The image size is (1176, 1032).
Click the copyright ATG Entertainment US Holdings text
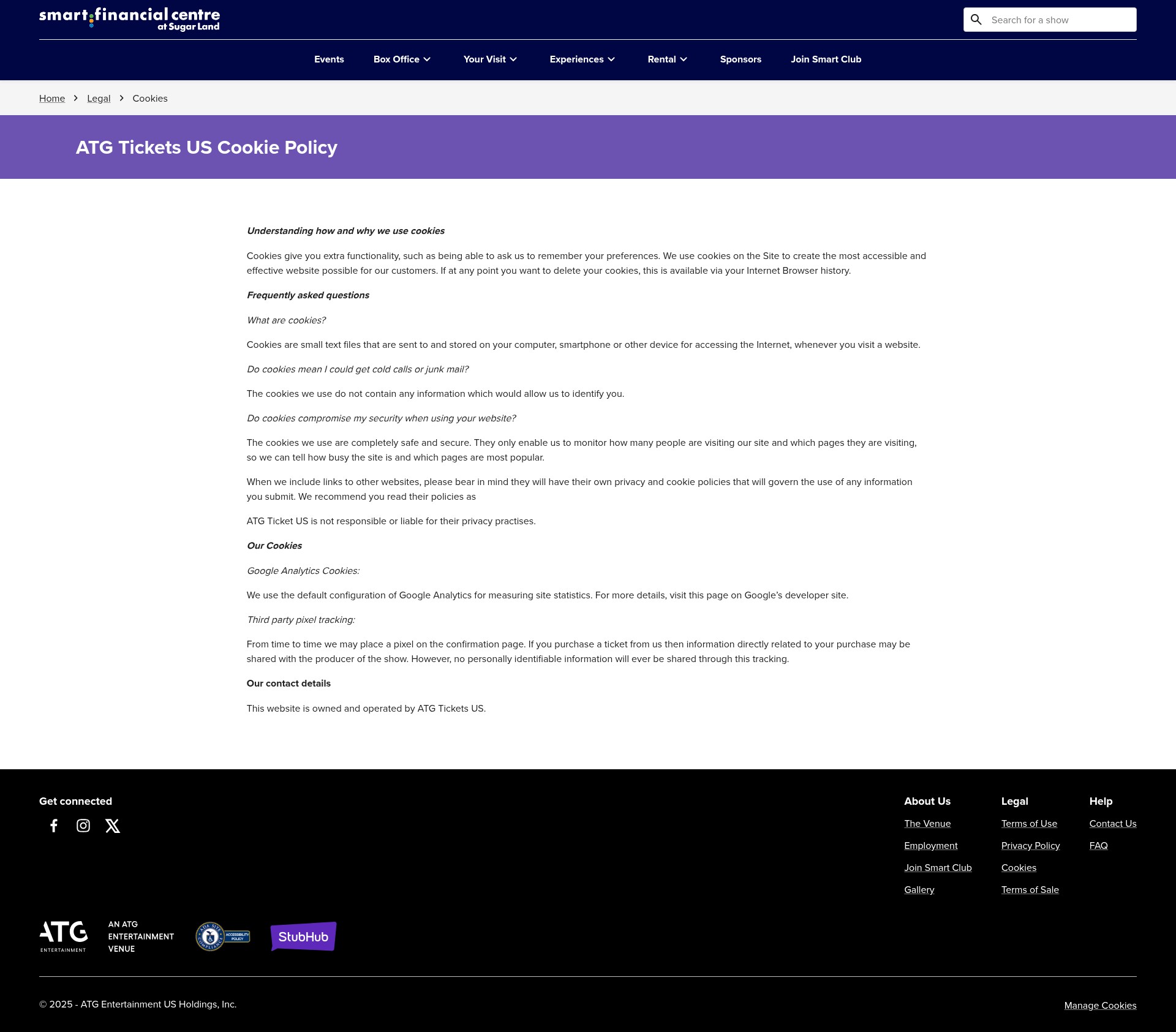tap(138, 1004)
